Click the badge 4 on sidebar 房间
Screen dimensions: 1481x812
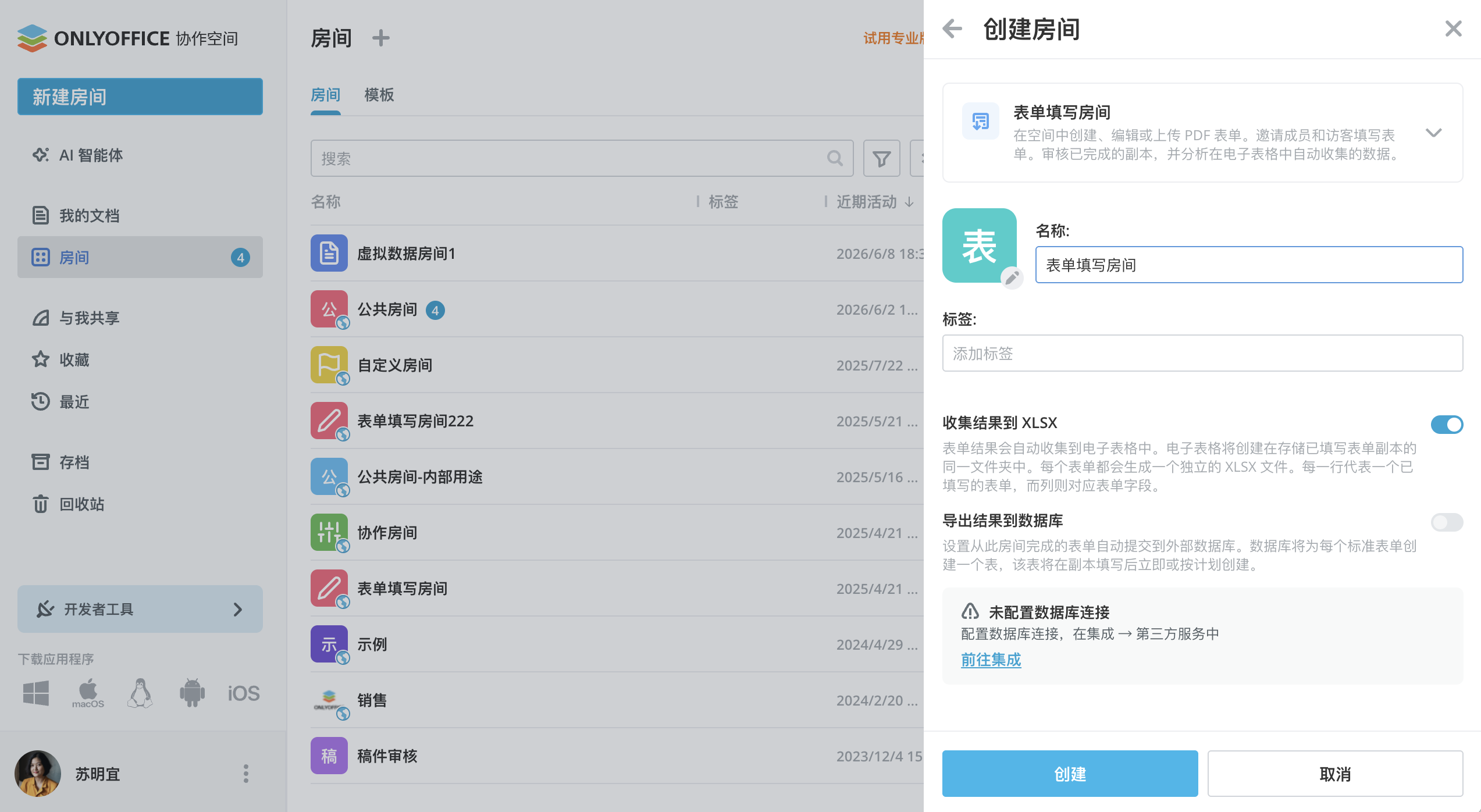tap(240, 257)
